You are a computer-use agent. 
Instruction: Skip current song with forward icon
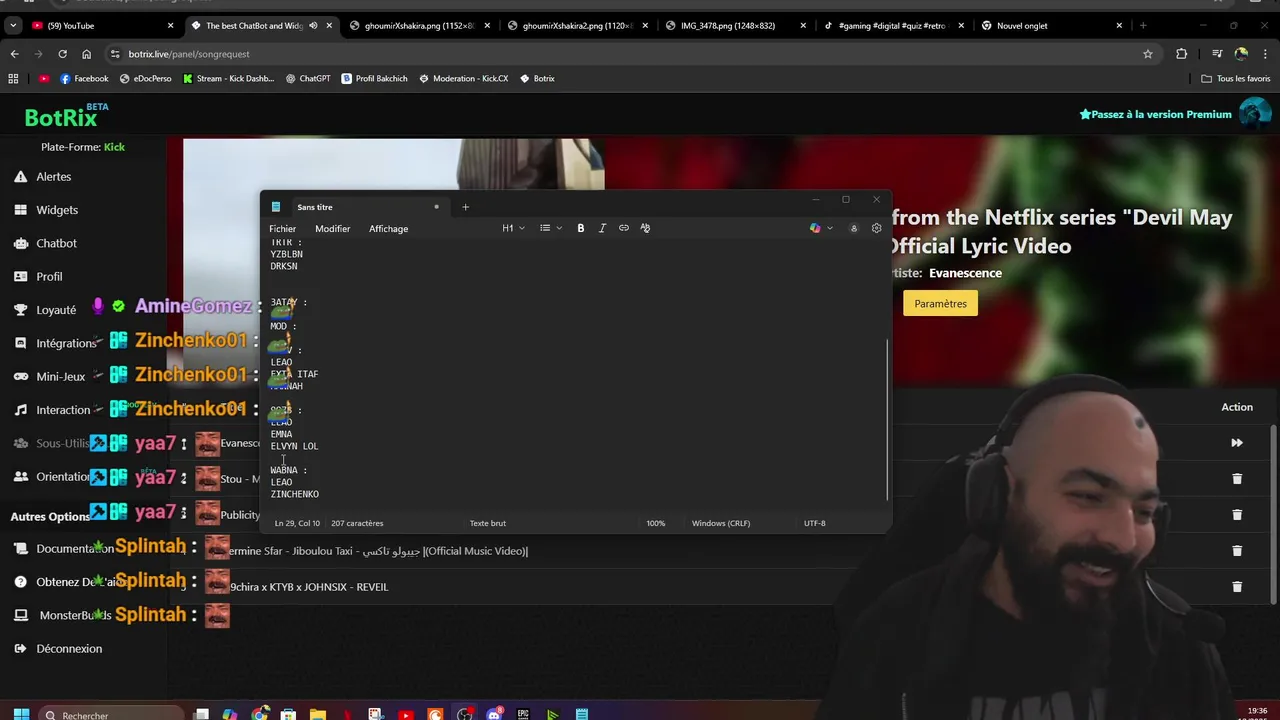tap(1237, 443)
